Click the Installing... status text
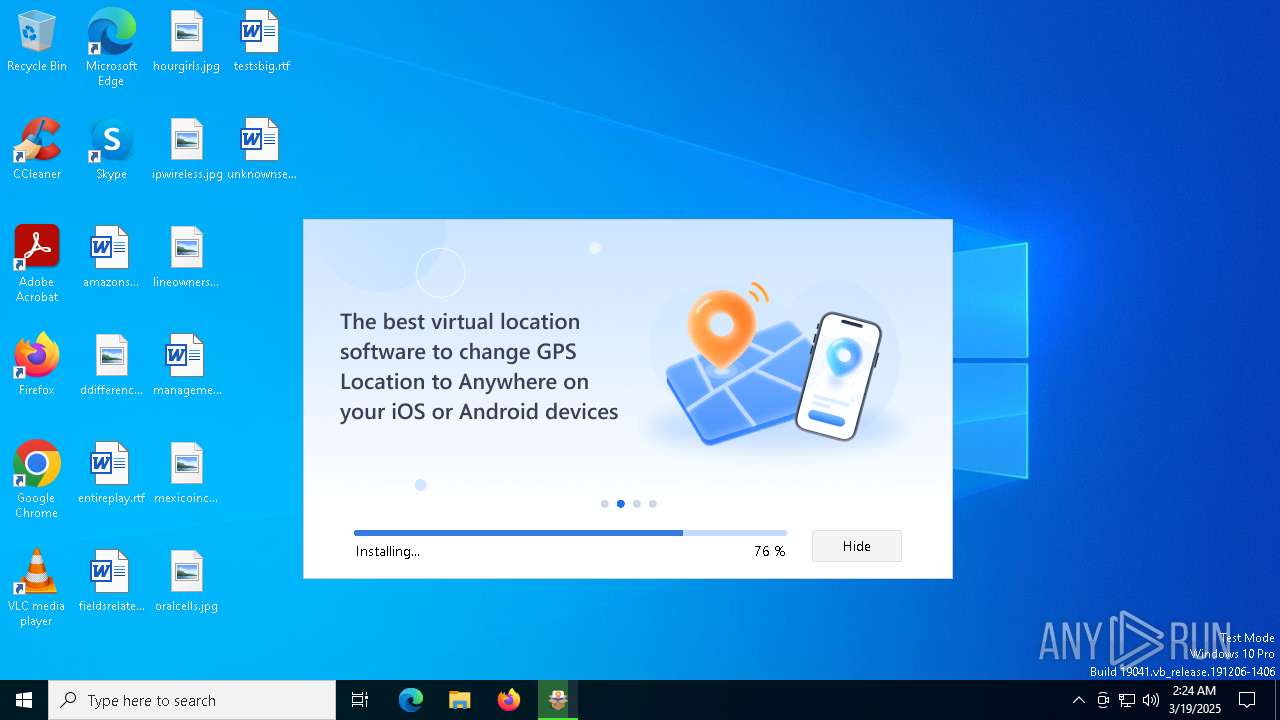Screen dimensions: 1280x720 click(388, 551)
